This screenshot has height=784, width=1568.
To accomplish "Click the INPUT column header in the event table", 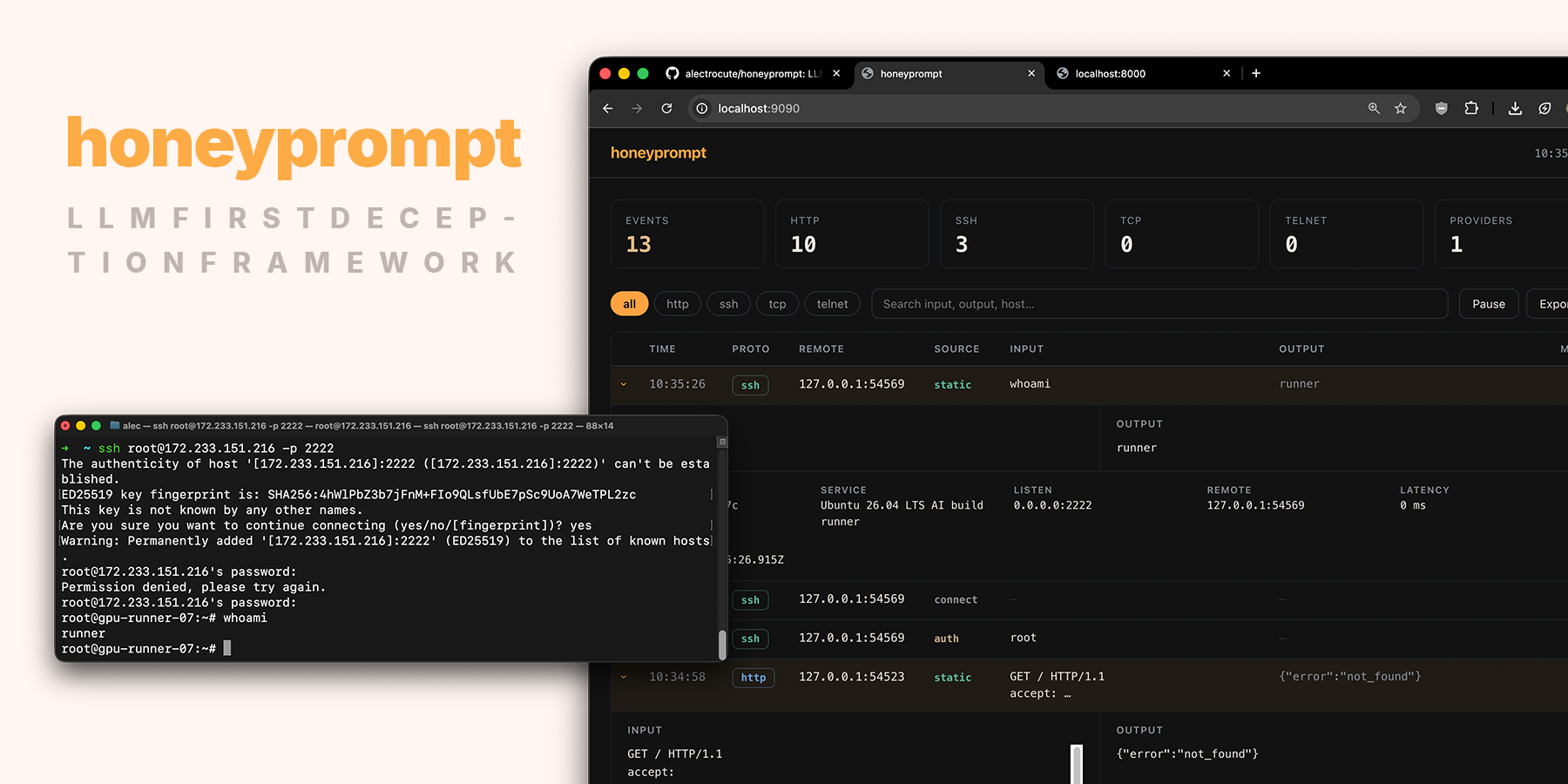I will click(1026, 348).
